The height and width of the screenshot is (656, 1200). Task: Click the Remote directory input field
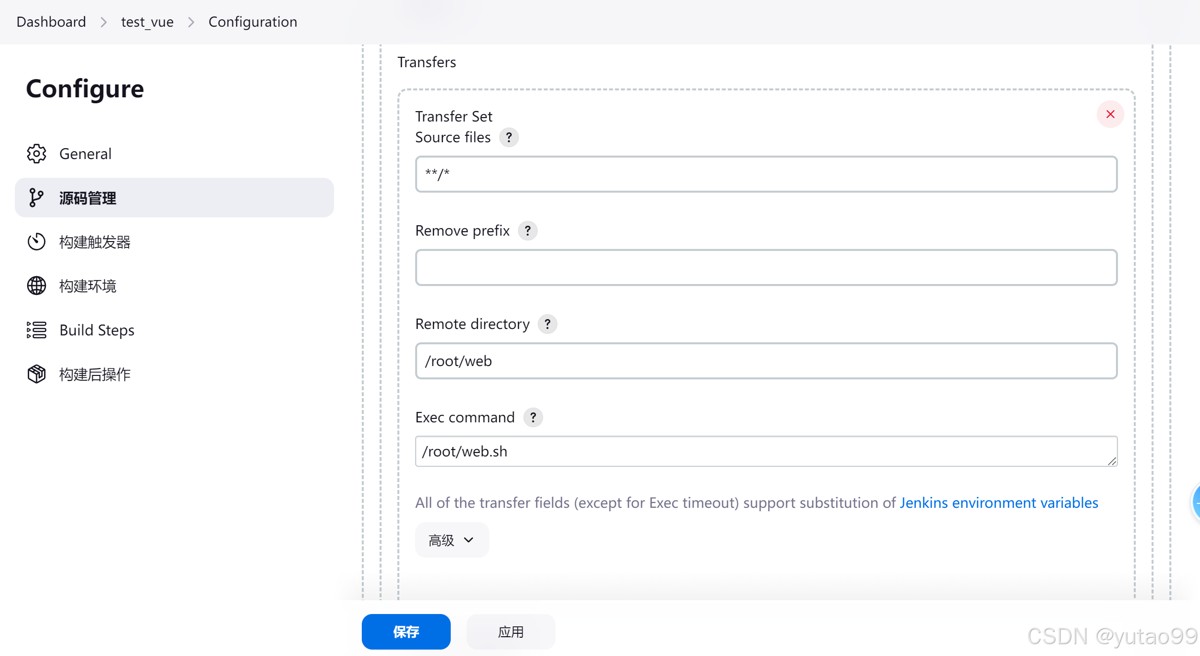[765, 361]
